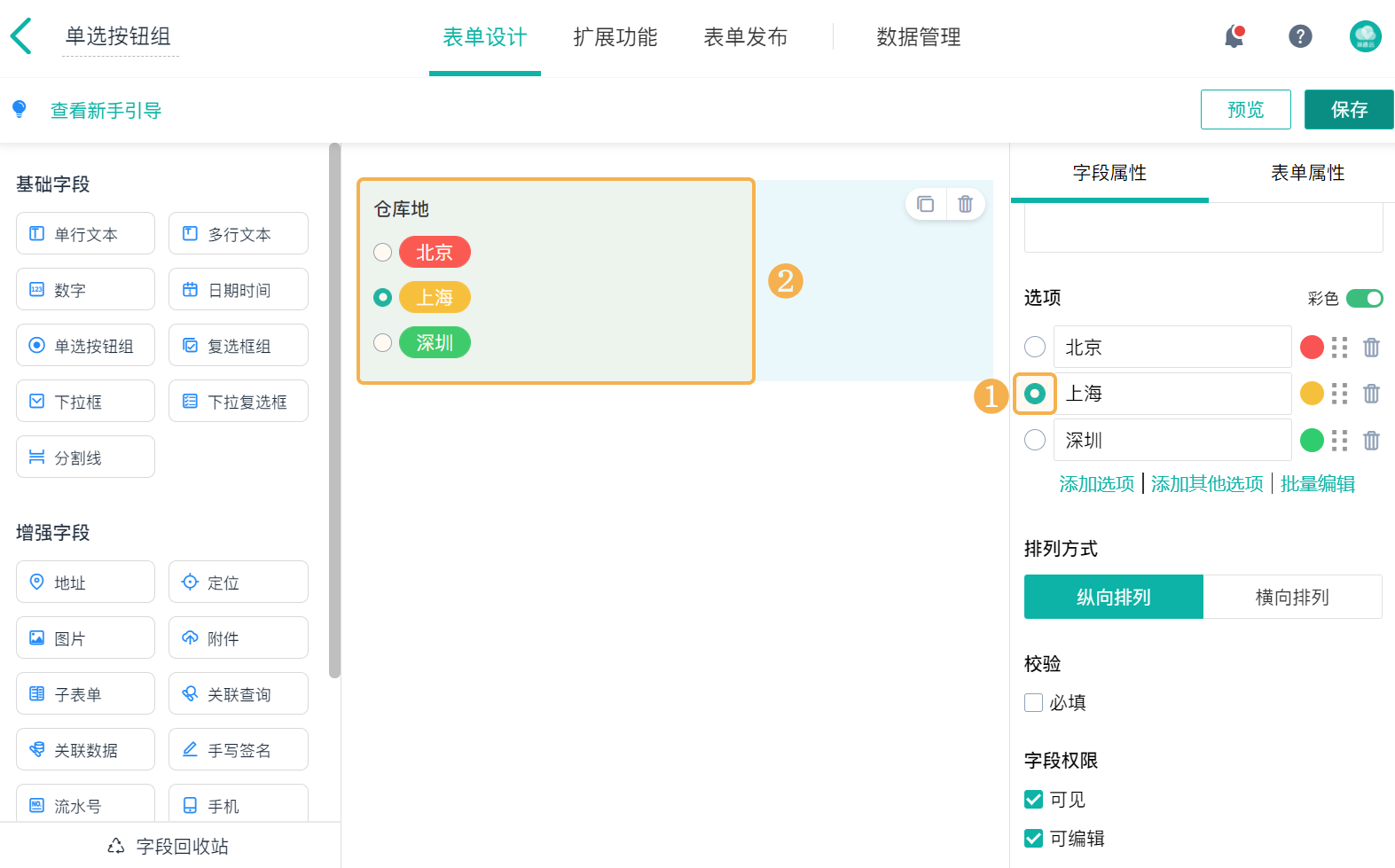This screenshot has height=868, width=1395.
Task: Switch to the 表单属性 tab
Action: pos(1307,173)
